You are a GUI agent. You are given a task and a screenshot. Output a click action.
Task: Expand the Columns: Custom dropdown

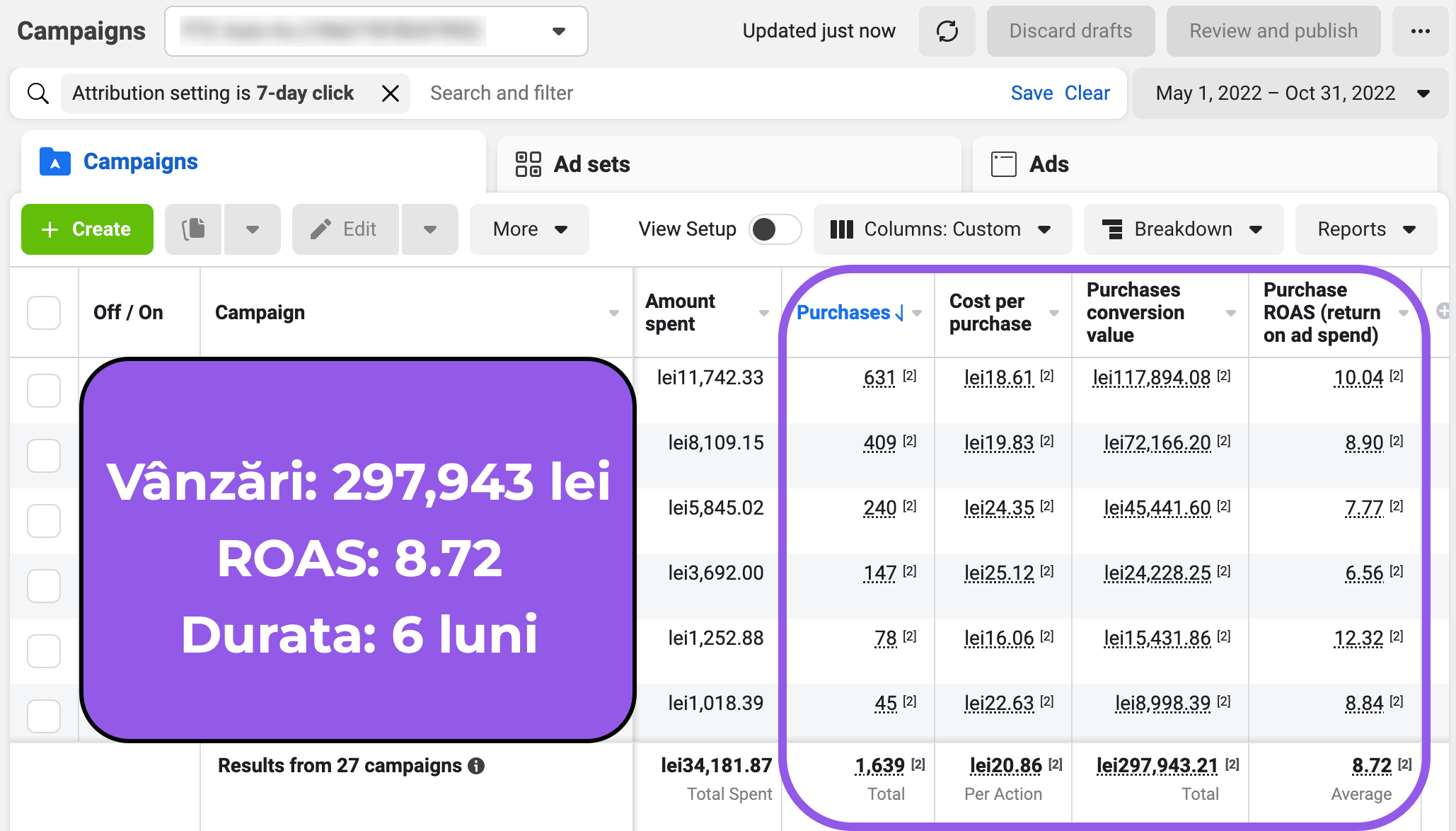[x=942, y=229]
